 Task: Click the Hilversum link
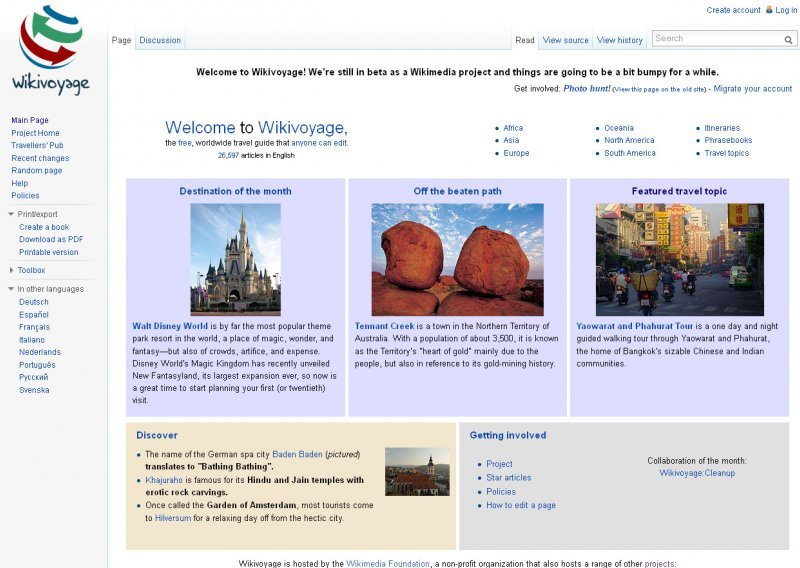[x=173, y=518]
